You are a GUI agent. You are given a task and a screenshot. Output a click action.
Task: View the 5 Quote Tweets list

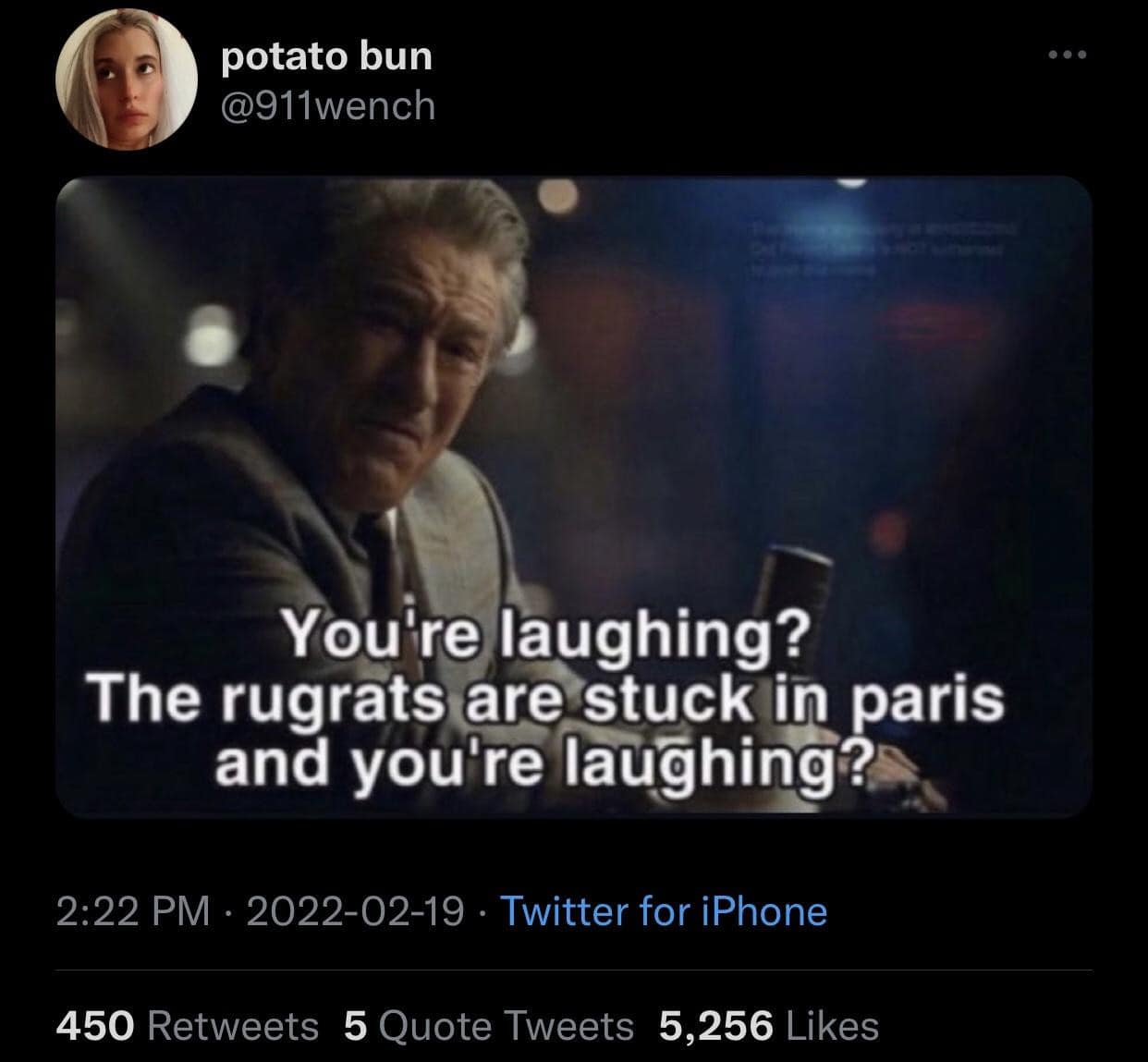[x=489, y=1025]
